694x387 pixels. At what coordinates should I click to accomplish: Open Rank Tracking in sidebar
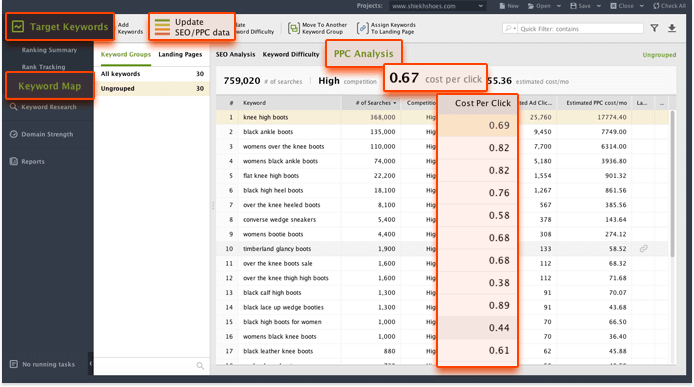coord(43,67)
